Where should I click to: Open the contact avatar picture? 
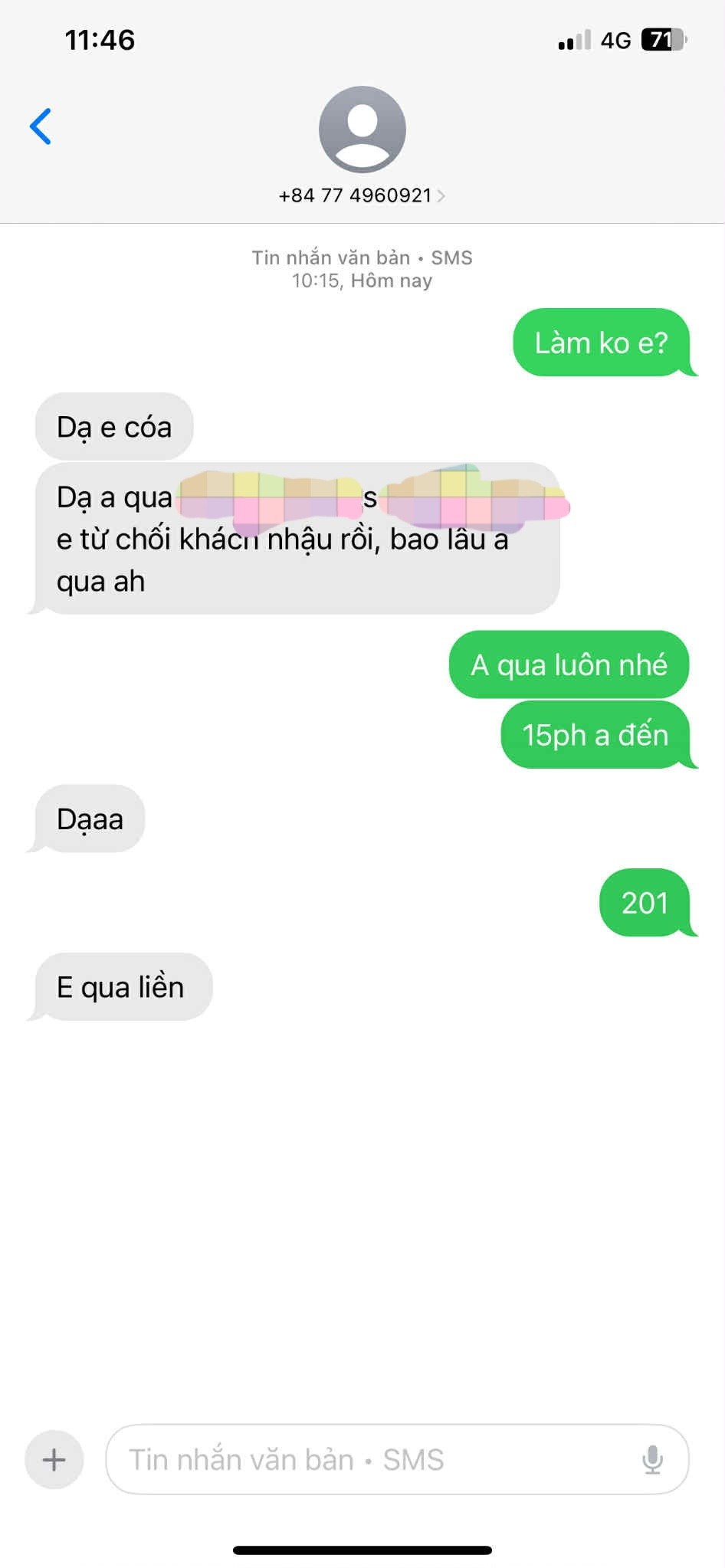(362, 130)
